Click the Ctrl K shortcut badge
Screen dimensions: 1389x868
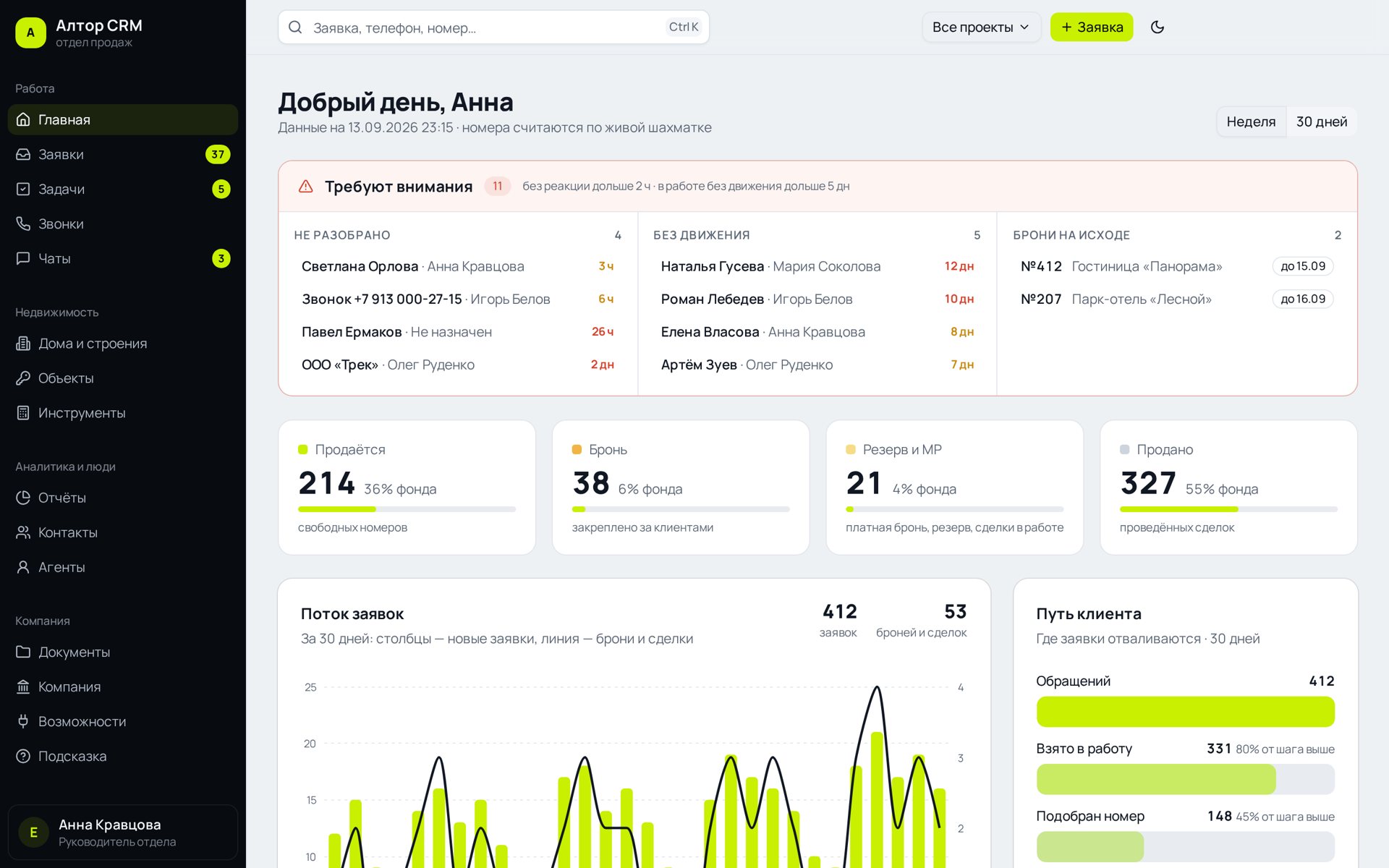click(683, 27)
